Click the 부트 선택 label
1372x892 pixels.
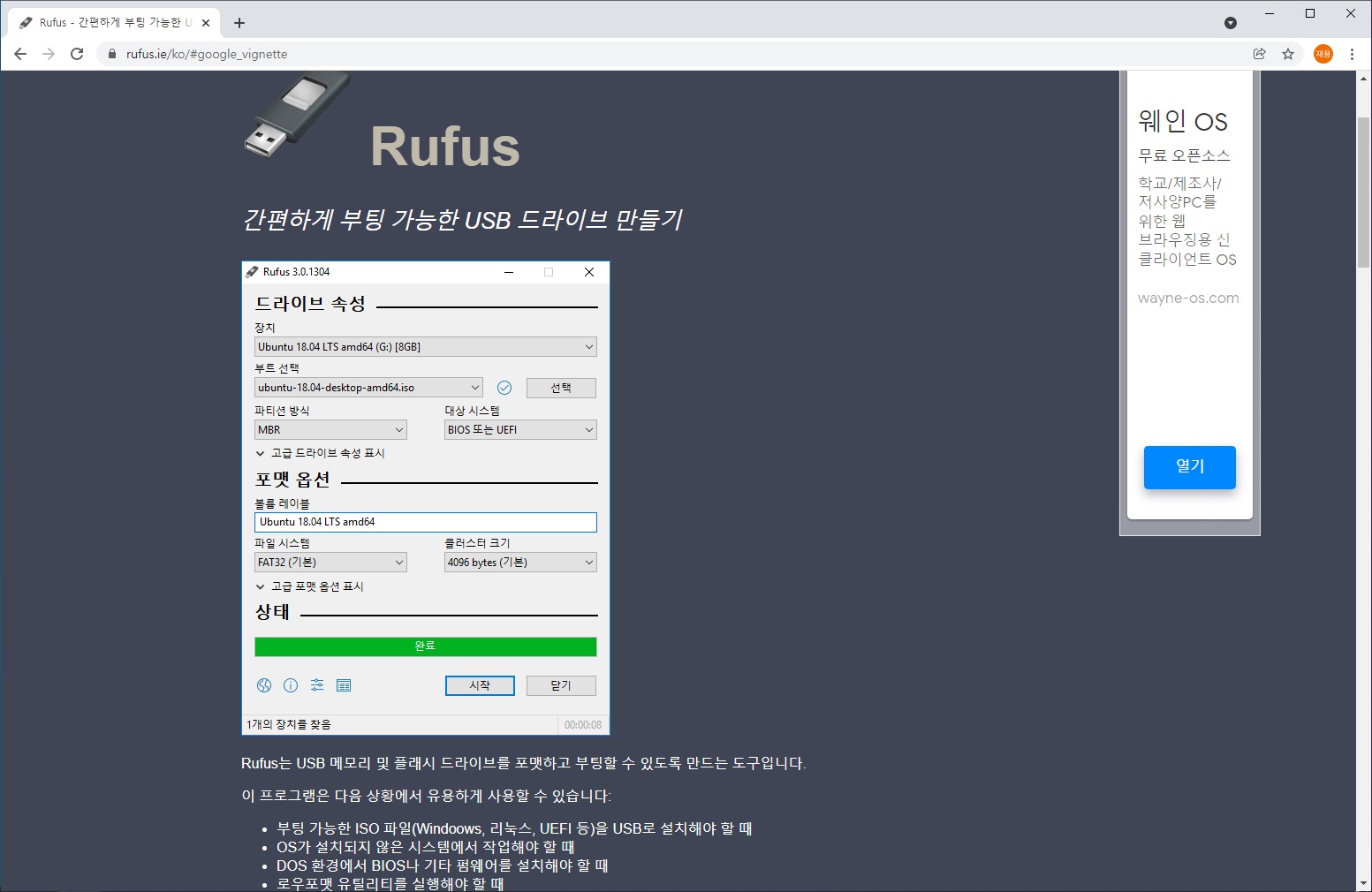(x=277, y=368)
